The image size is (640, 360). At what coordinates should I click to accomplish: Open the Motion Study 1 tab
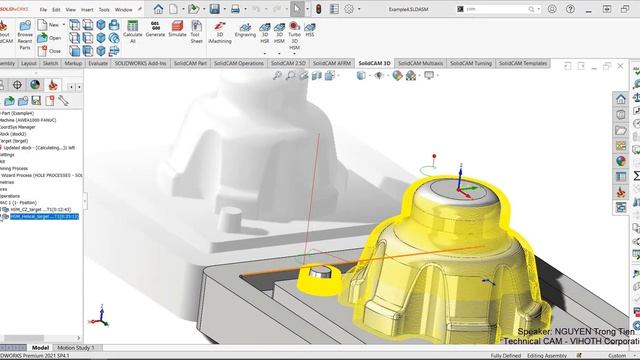(x=76, y=348)
